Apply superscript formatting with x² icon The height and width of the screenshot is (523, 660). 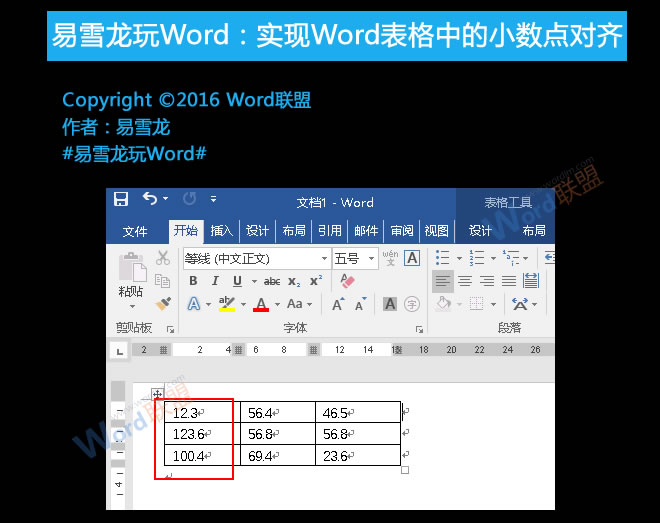[x=315, y=282]
